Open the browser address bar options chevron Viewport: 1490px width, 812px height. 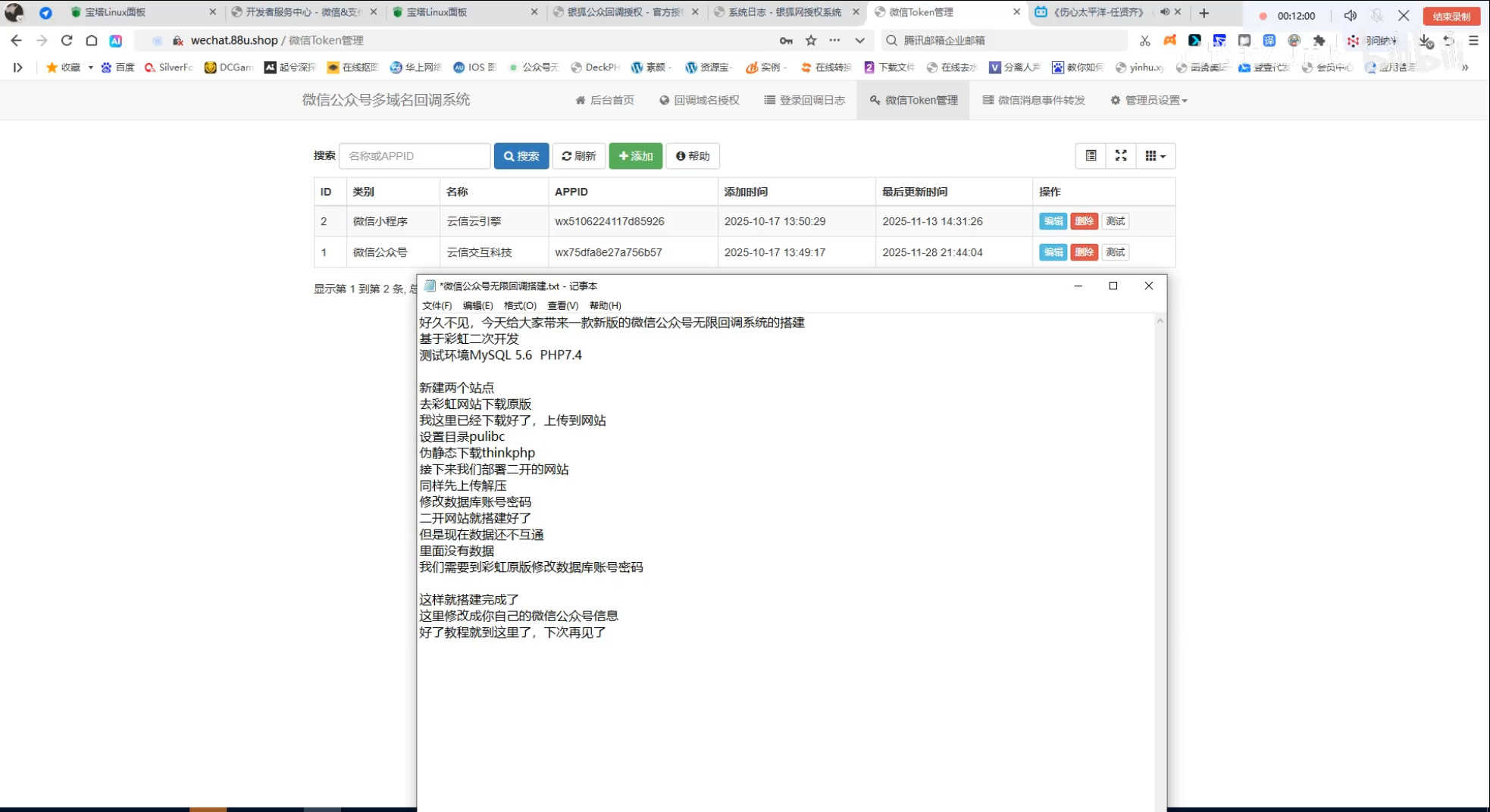click(x=860, y=40)
